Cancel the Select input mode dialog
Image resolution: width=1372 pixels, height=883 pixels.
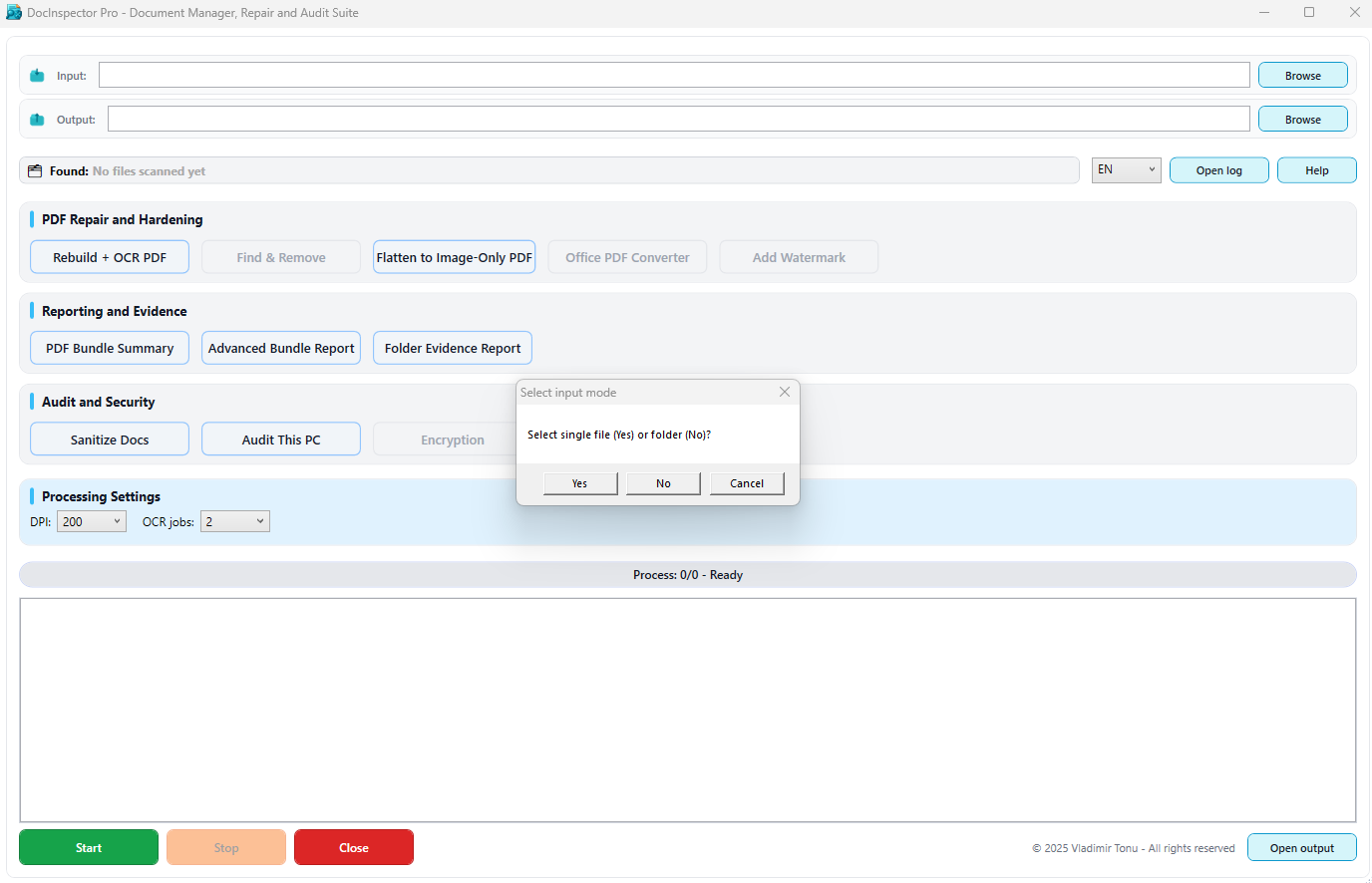click(x=746, y=482)
